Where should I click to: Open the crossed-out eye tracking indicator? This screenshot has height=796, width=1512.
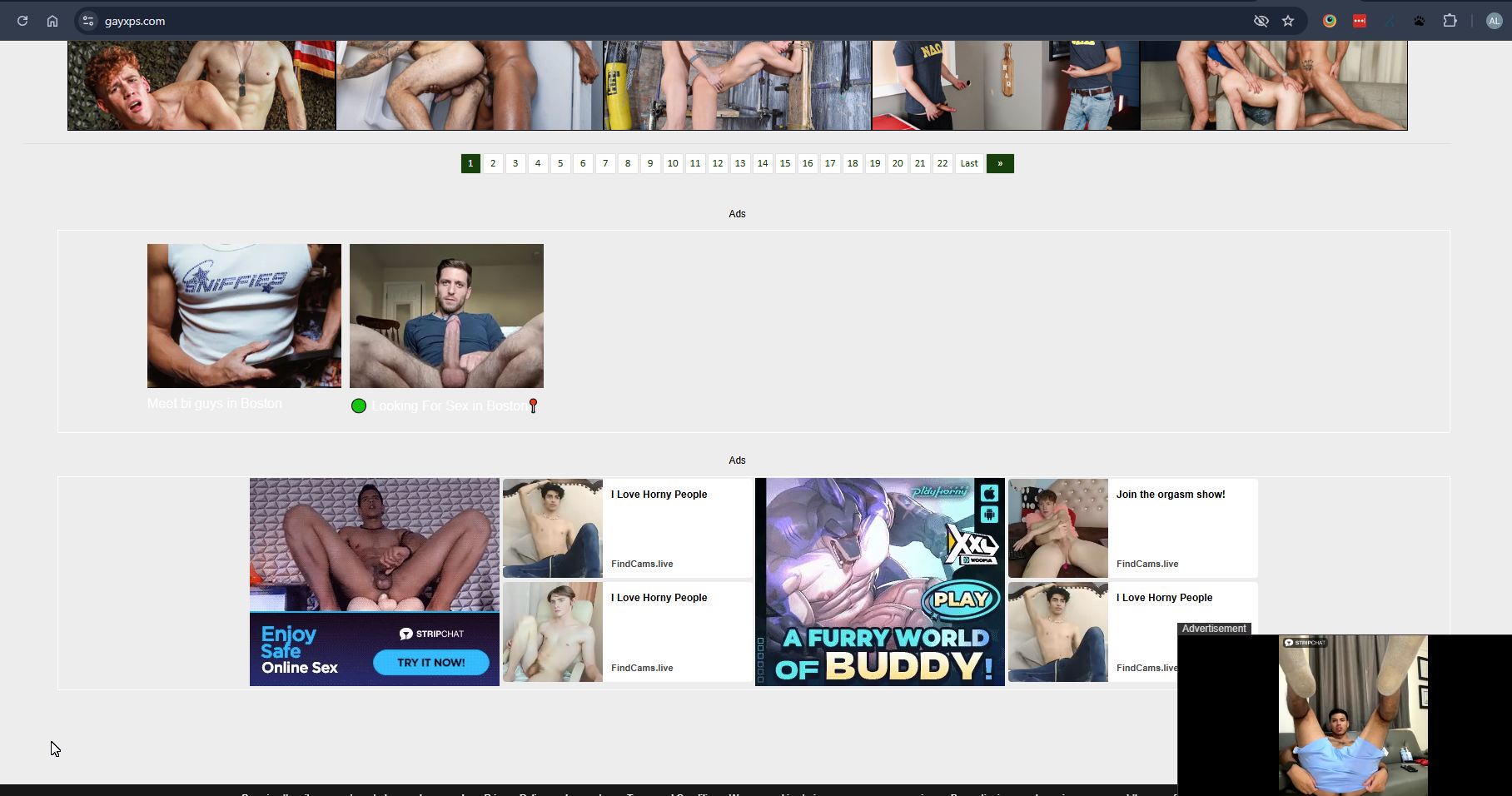pyautogui.click(x=1261, y=21)
